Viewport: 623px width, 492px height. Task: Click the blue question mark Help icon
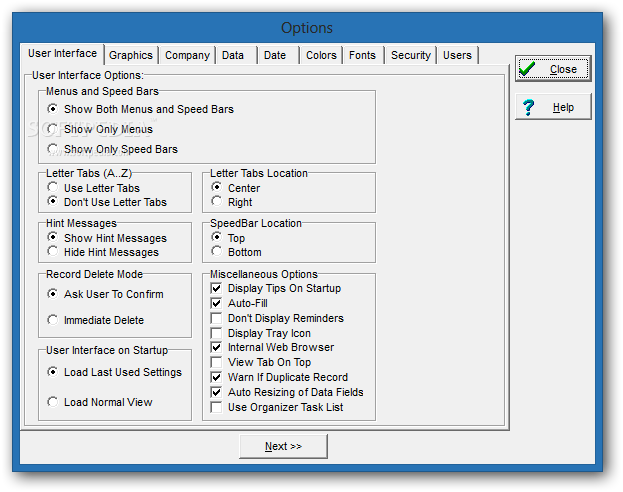click(x=528, y=107)
